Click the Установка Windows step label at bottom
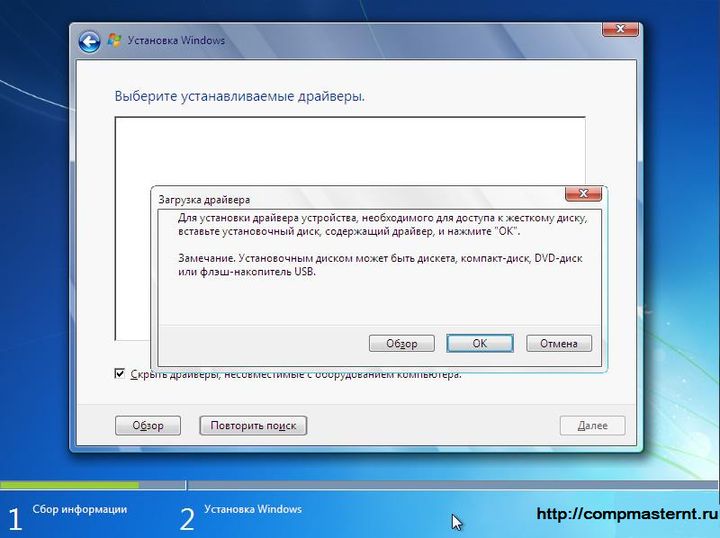Screen dimensions: 720x538 pyautogui.click(x=253, y=509)
